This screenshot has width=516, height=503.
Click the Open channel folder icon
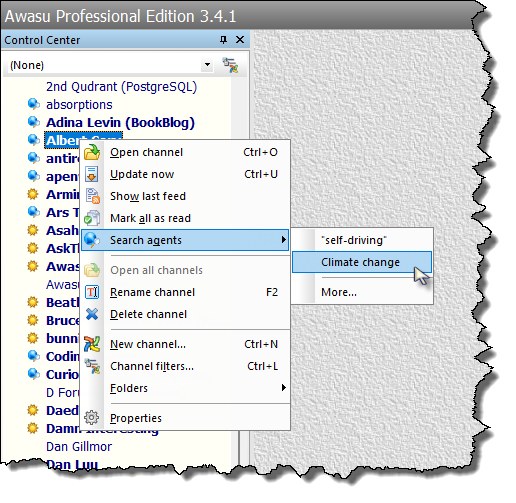point(92,152)
